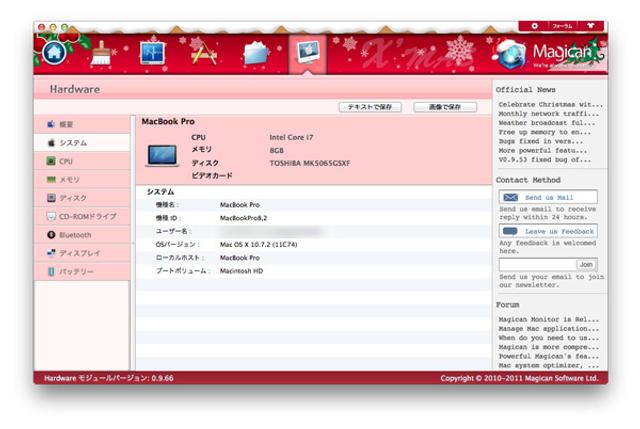
Task: Click the folder files toolbar icon
Action: [256, 53]
